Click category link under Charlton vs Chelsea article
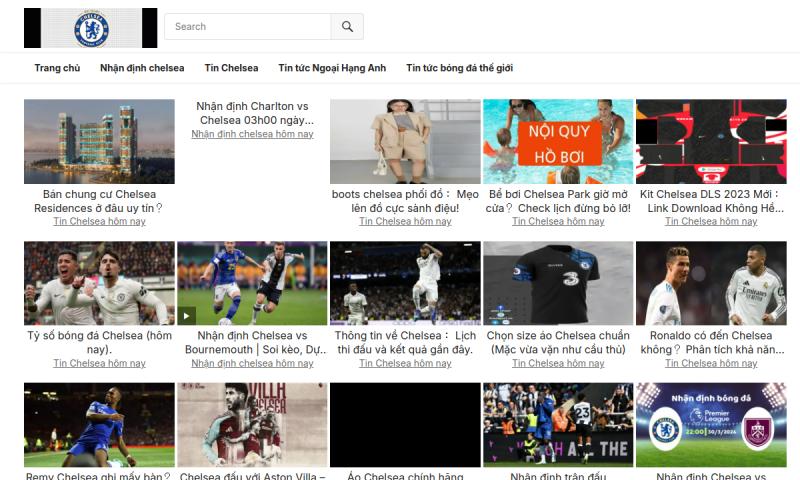 point(252,134)
